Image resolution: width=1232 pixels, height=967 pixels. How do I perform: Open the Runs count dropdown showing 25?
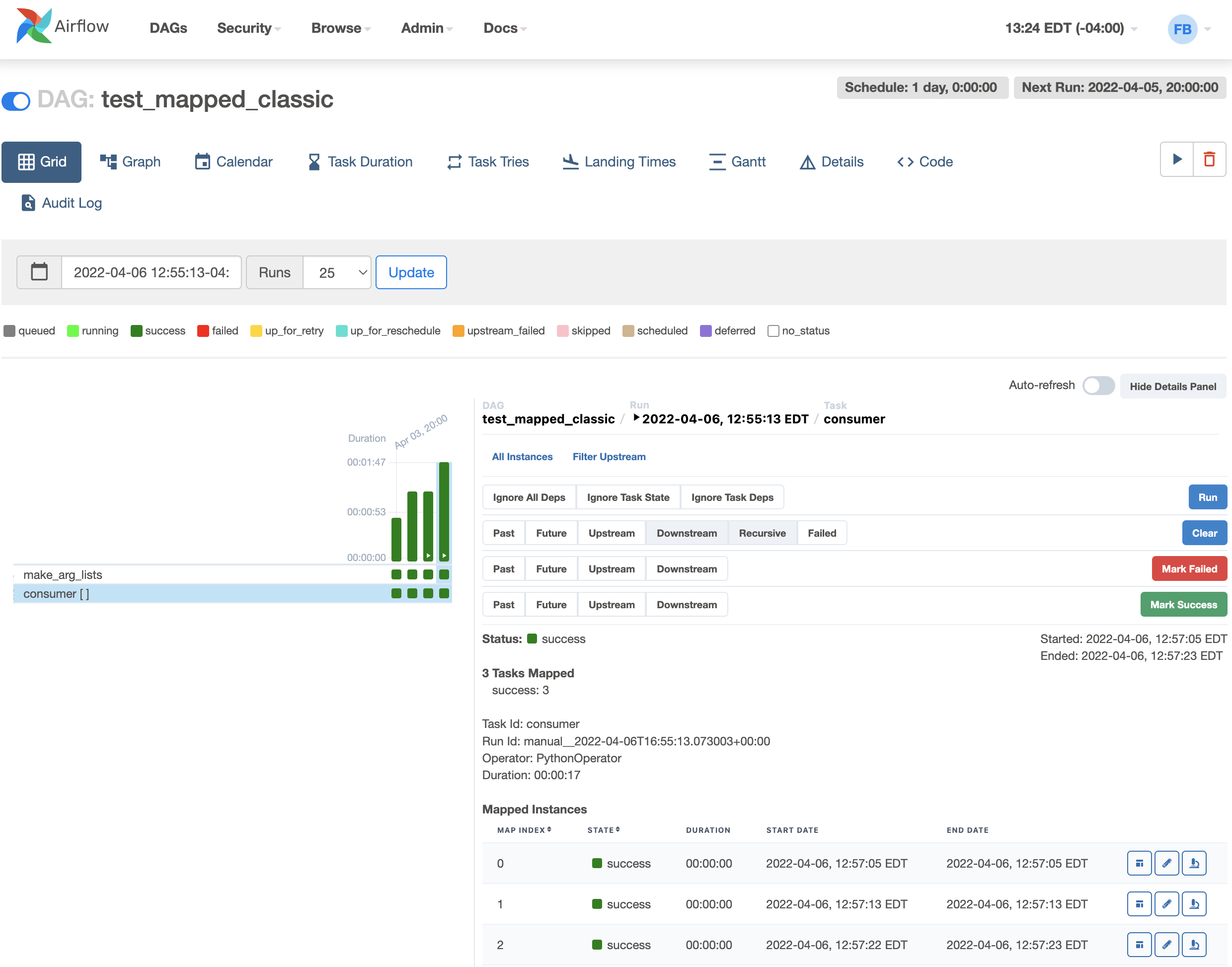pyautogui.click(x=337, y=272)
